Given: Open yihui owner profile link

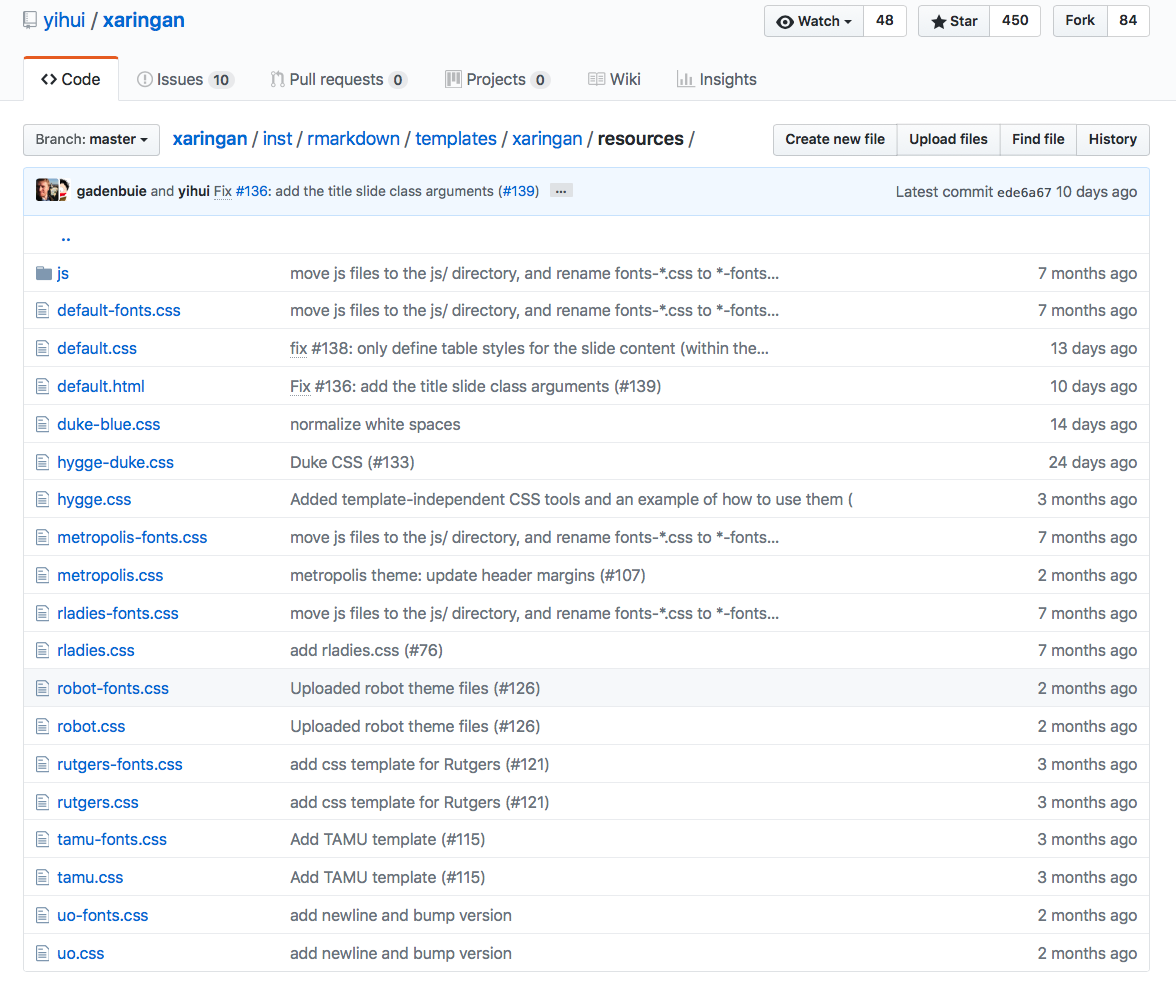Looking at the screenshot, I should coord(64,20).
